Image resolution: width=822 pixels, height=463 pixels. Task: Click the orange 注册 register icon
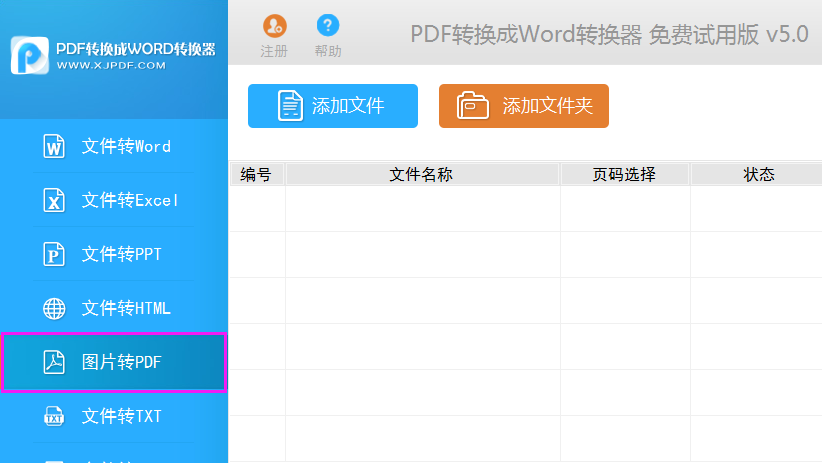click(x=275, y=26)
